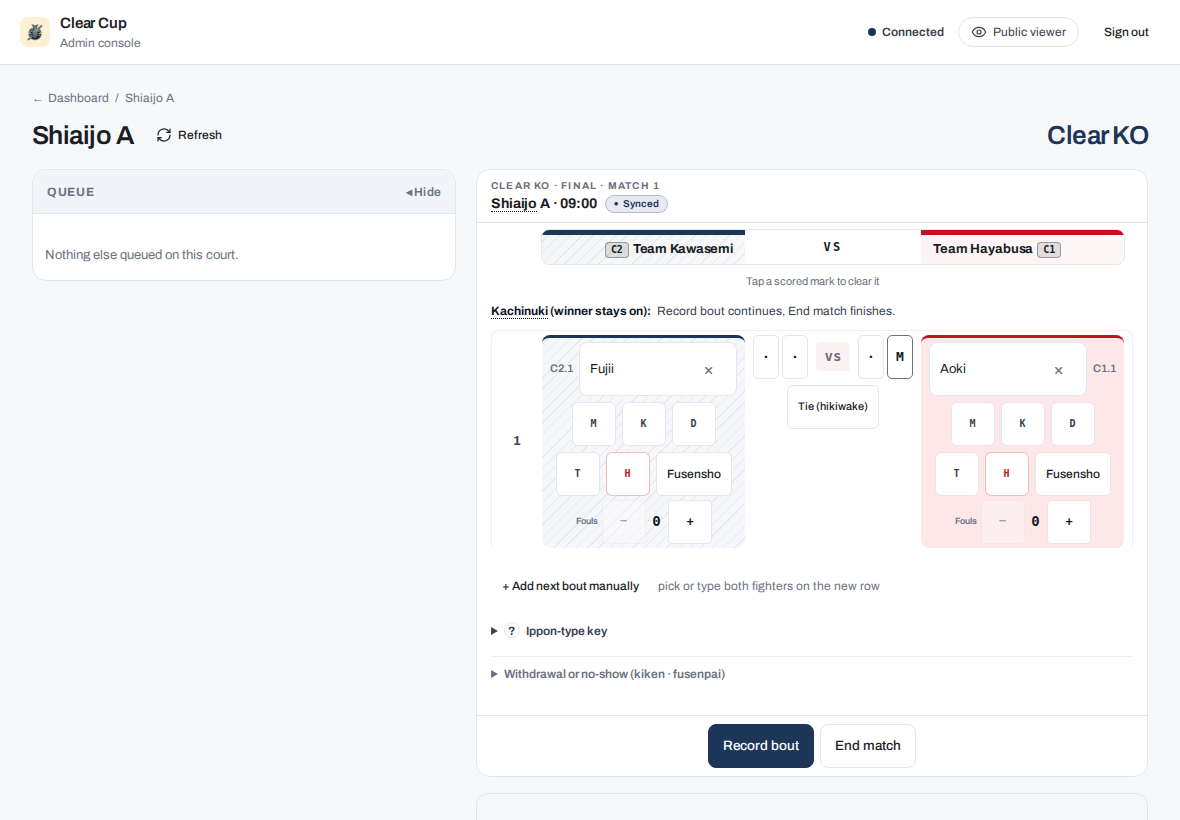Decrease Fujii's fouls with minus button

pos(623,521)
